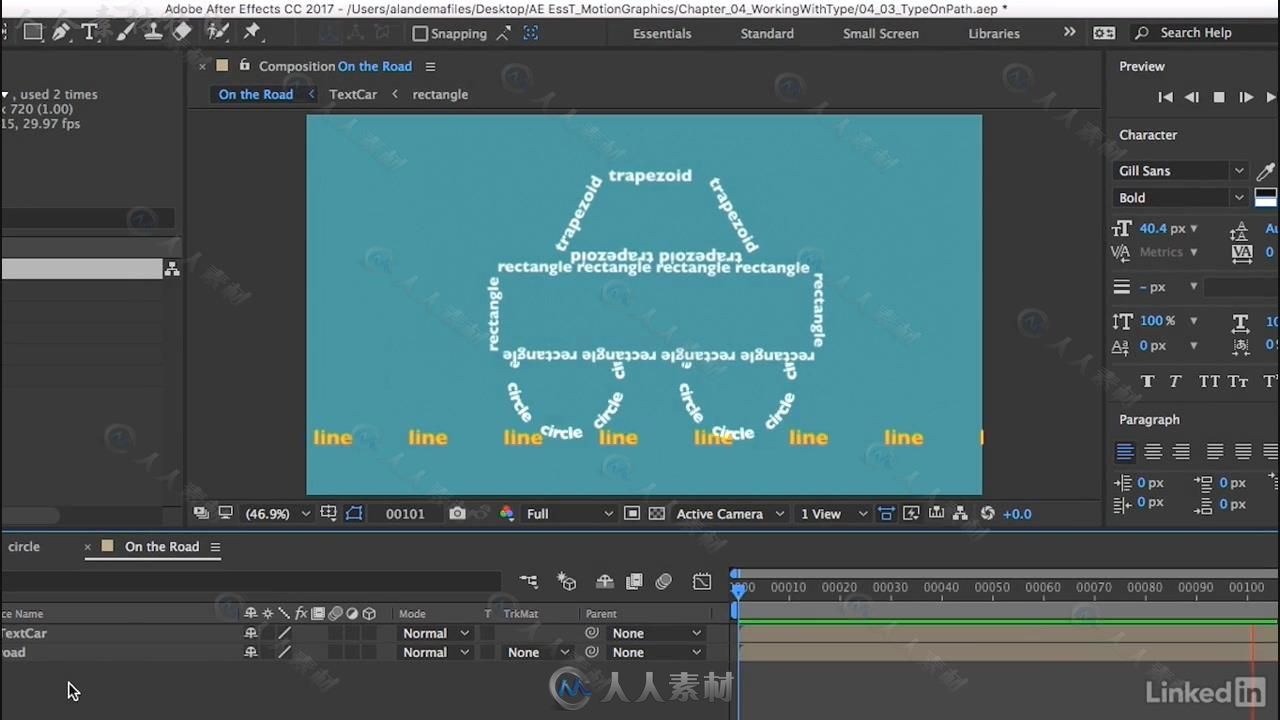
Task: Toggle mask and shape path visibility
Action: [354, 513]
